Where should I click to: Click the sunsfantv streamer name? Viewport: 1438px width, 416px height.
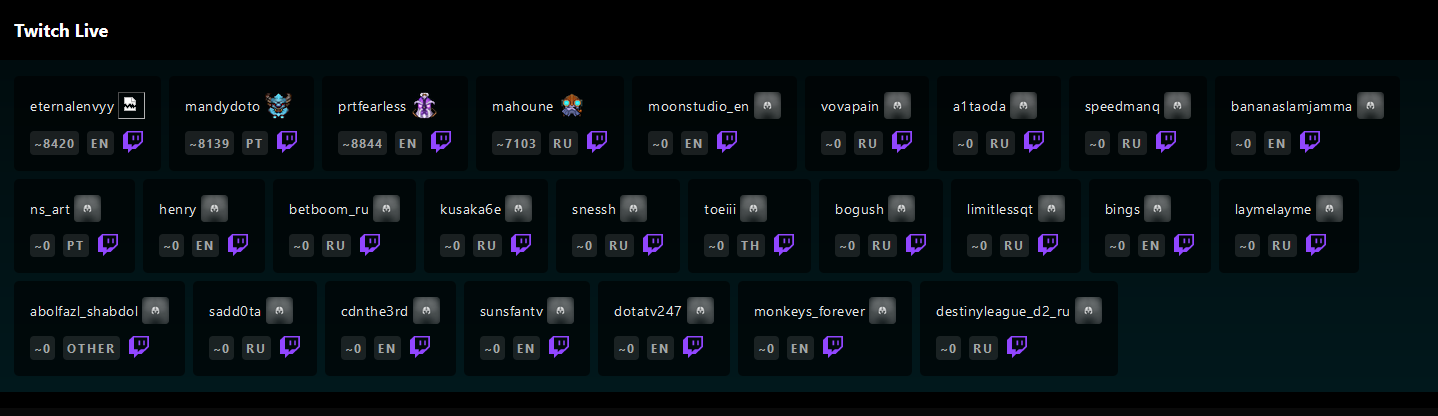click(x=511, y=311)
